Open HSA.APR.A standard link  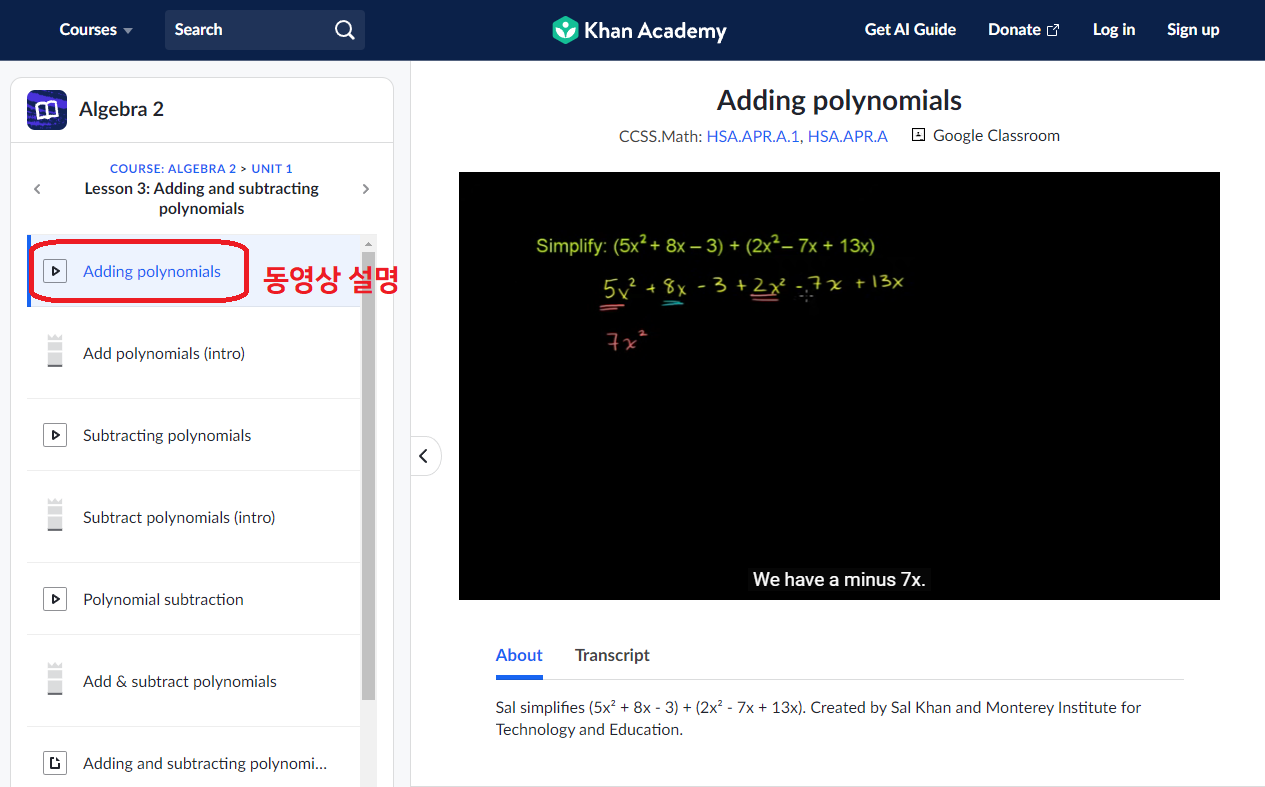coord(848,136)
